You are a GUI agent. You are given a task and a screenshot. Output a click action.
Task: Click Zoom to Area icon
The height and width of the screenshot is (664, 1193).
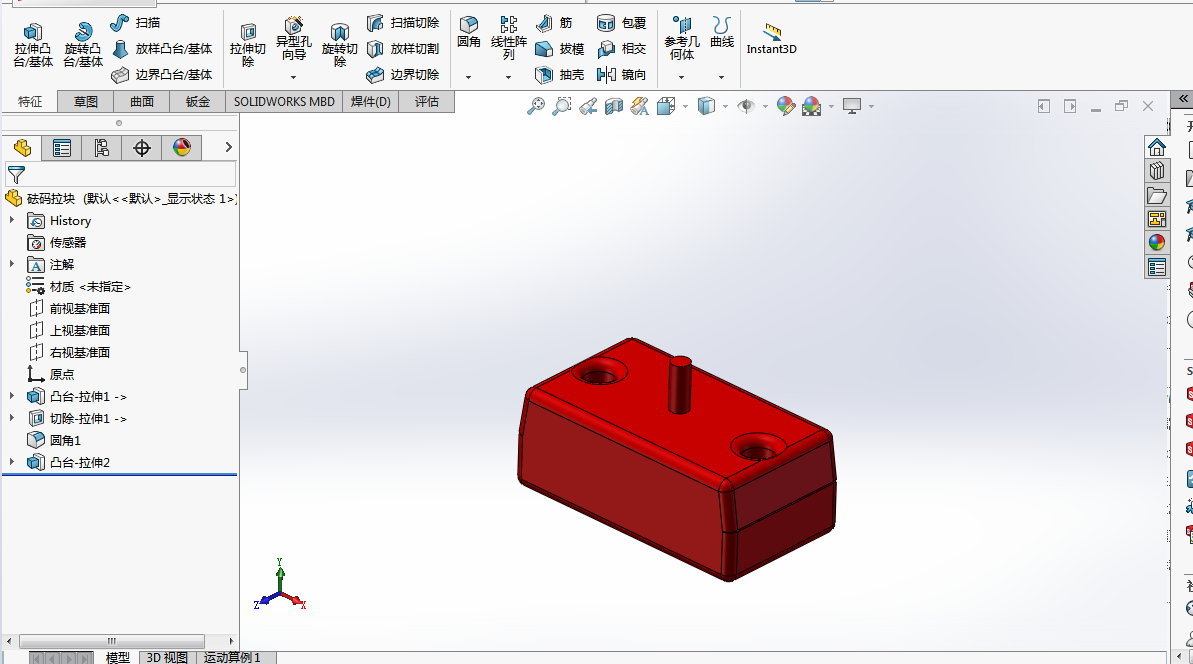562,106
